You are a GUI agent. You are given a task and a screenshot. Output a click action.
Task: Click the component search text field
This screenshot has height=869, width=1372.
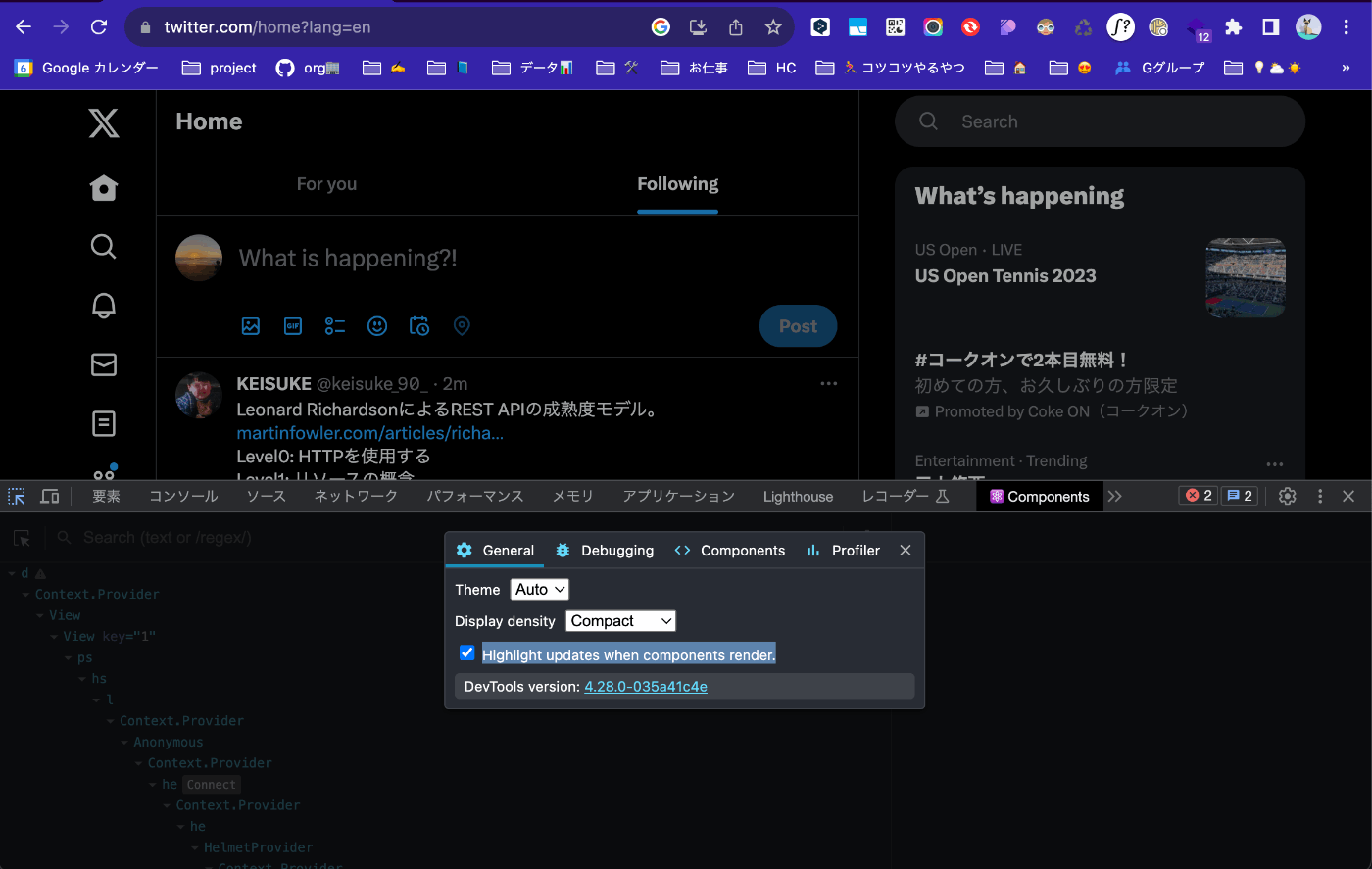167,538
